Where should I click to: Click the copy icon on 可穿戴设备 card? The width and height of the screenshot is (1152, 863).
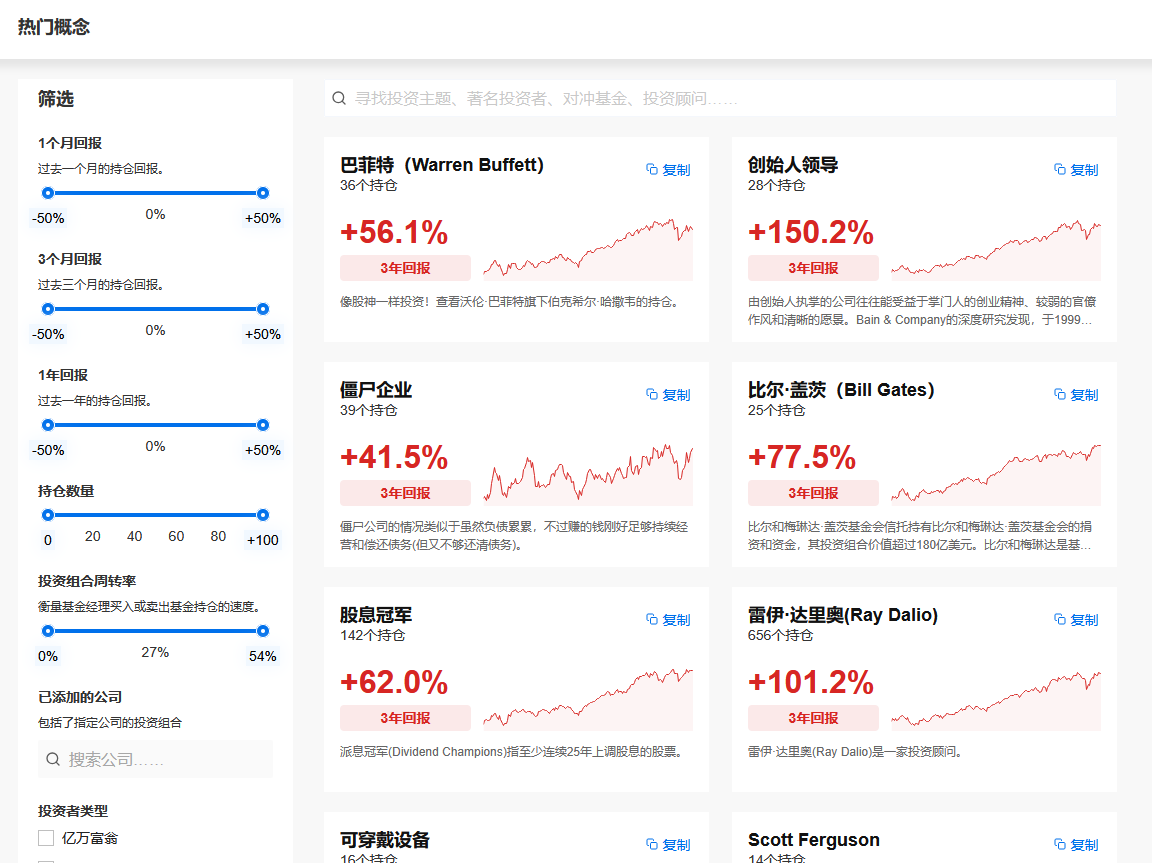pos(652,844)
